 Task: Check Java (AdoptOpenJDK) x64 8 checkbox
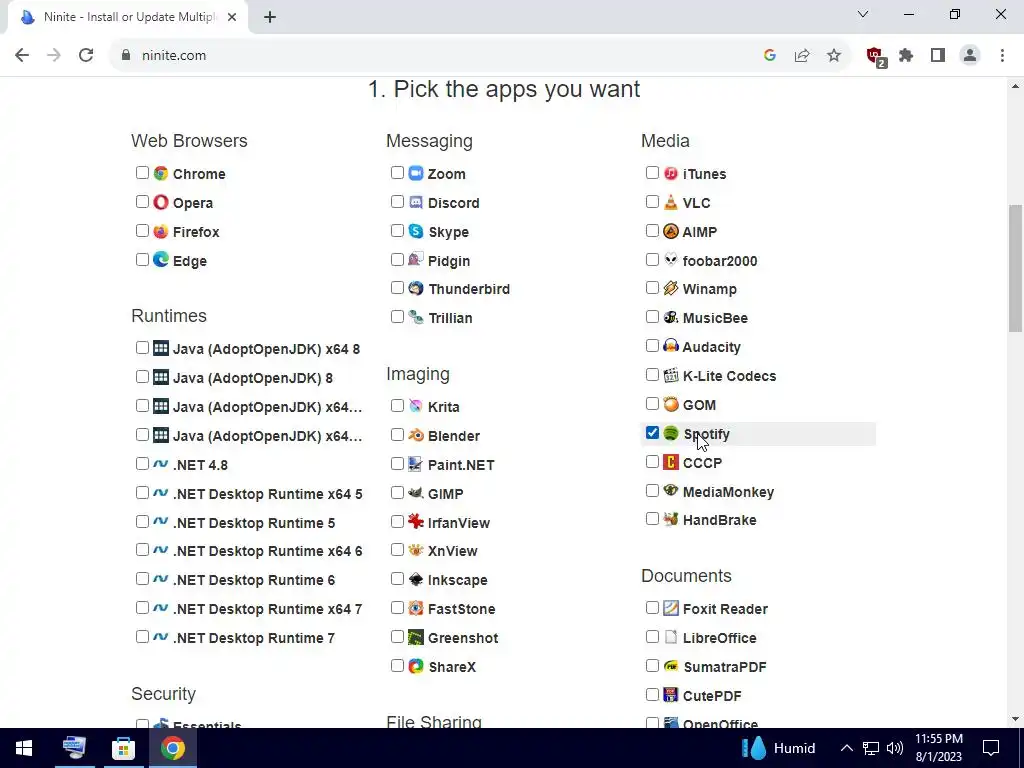[142, 347]
